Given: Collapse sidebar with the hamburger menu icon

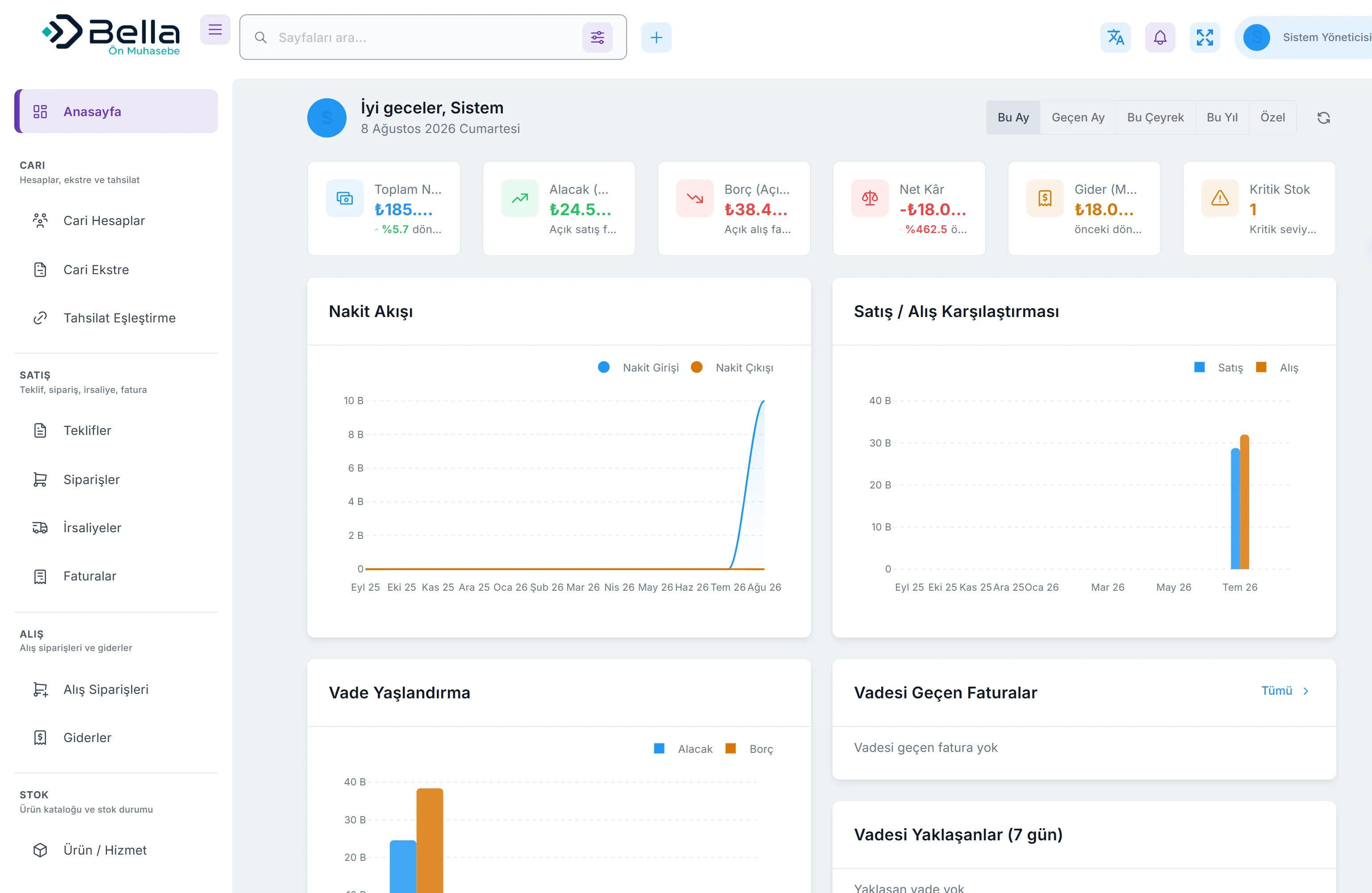Looking at the screenshot, I should (x=215, y=29).
